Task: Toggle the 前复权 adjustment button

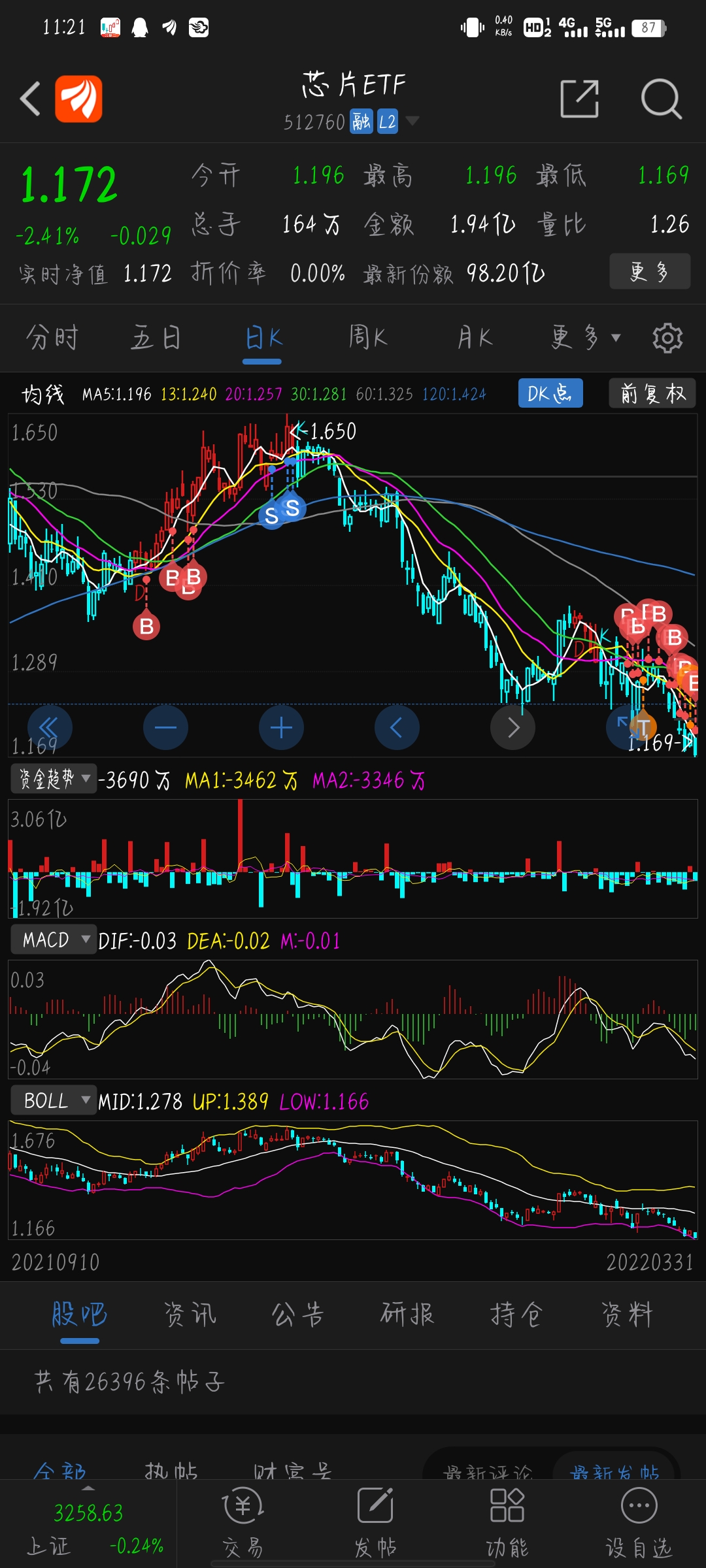Action: click(x=652, y=393)
